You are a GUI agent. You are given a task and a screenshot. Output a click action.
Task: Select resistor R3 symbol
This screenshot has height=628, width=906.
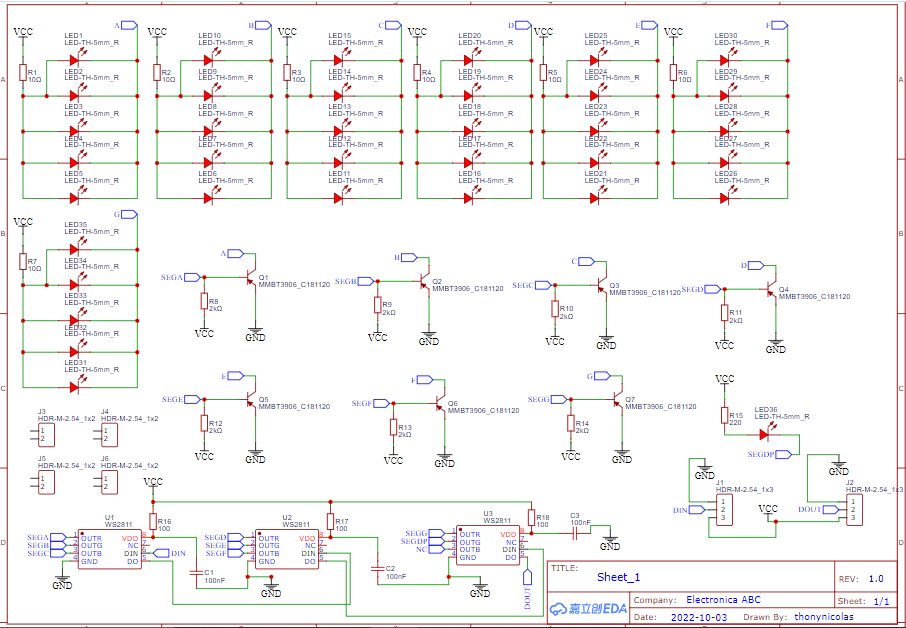pos(287,73)
